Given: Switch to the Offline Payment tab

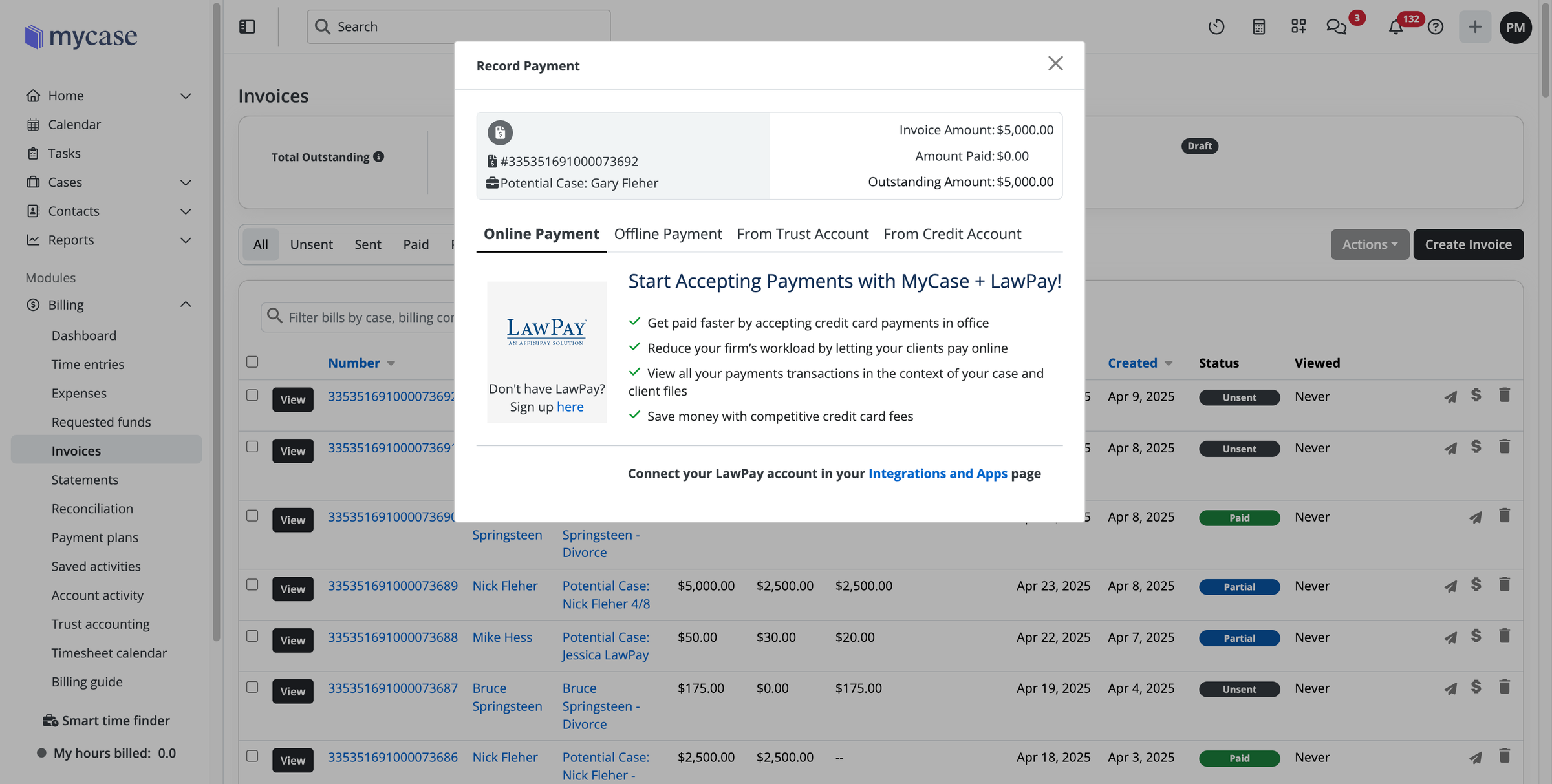Looking at the screenshot, I should 668,234.
